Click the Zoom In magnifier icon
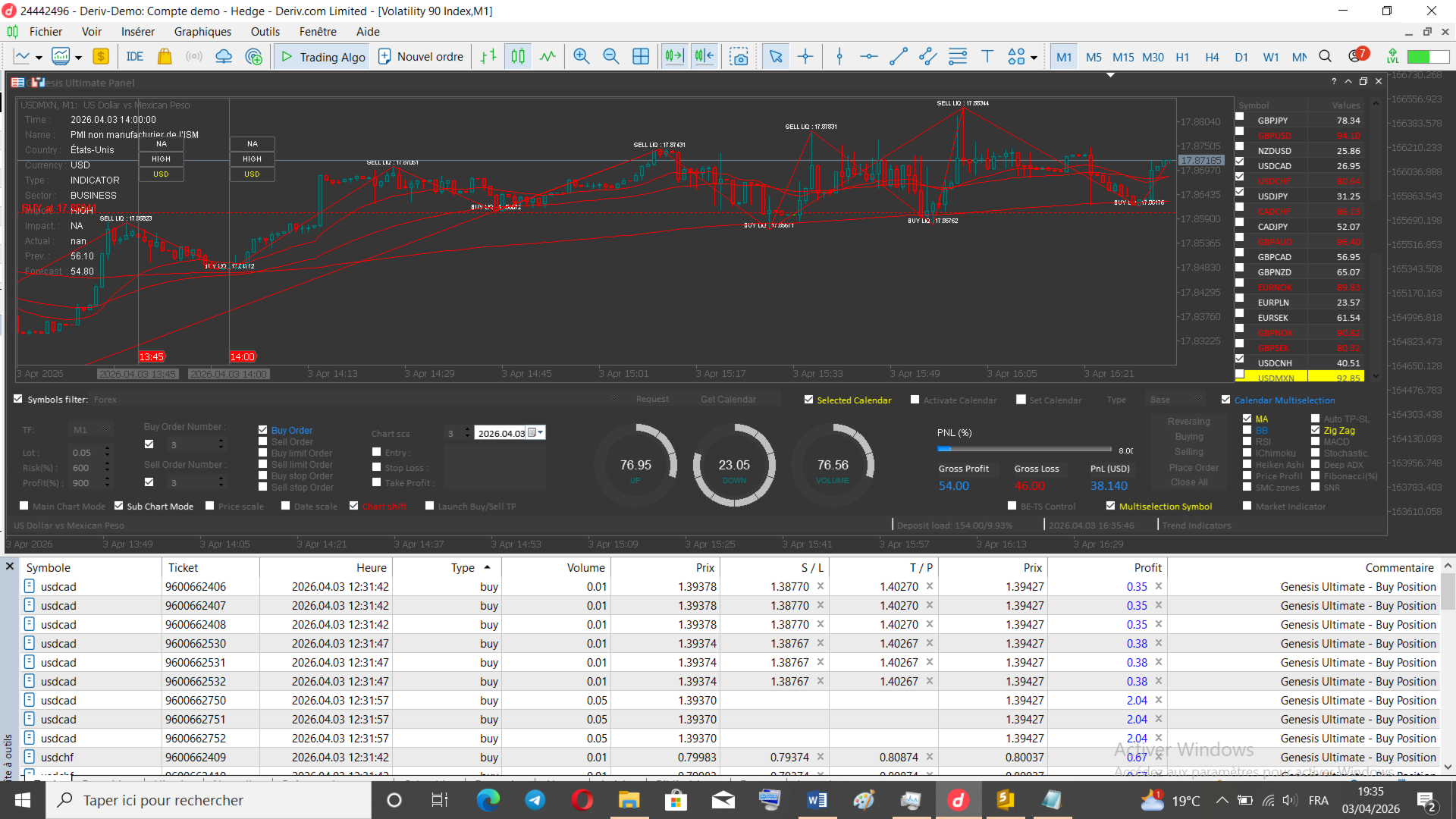The height and width of the screenshot is (819, 1456). 582,57
